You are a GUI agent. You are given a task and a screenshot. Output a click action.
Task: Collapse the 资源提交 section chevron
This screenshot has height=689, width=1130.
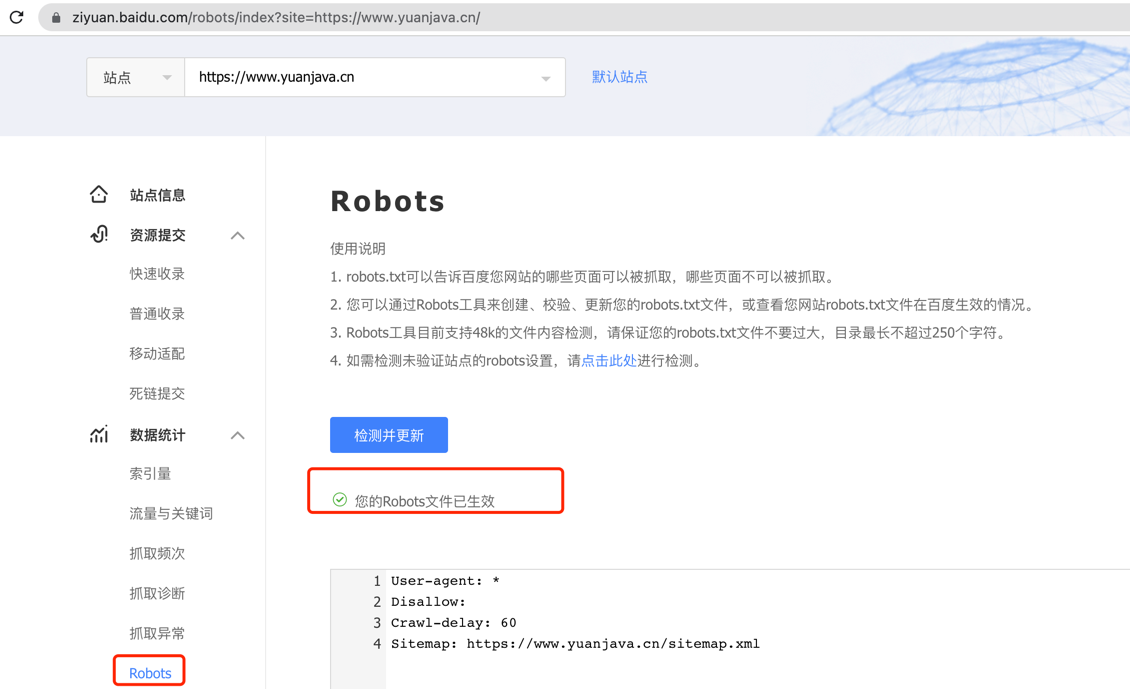(237, 235)
